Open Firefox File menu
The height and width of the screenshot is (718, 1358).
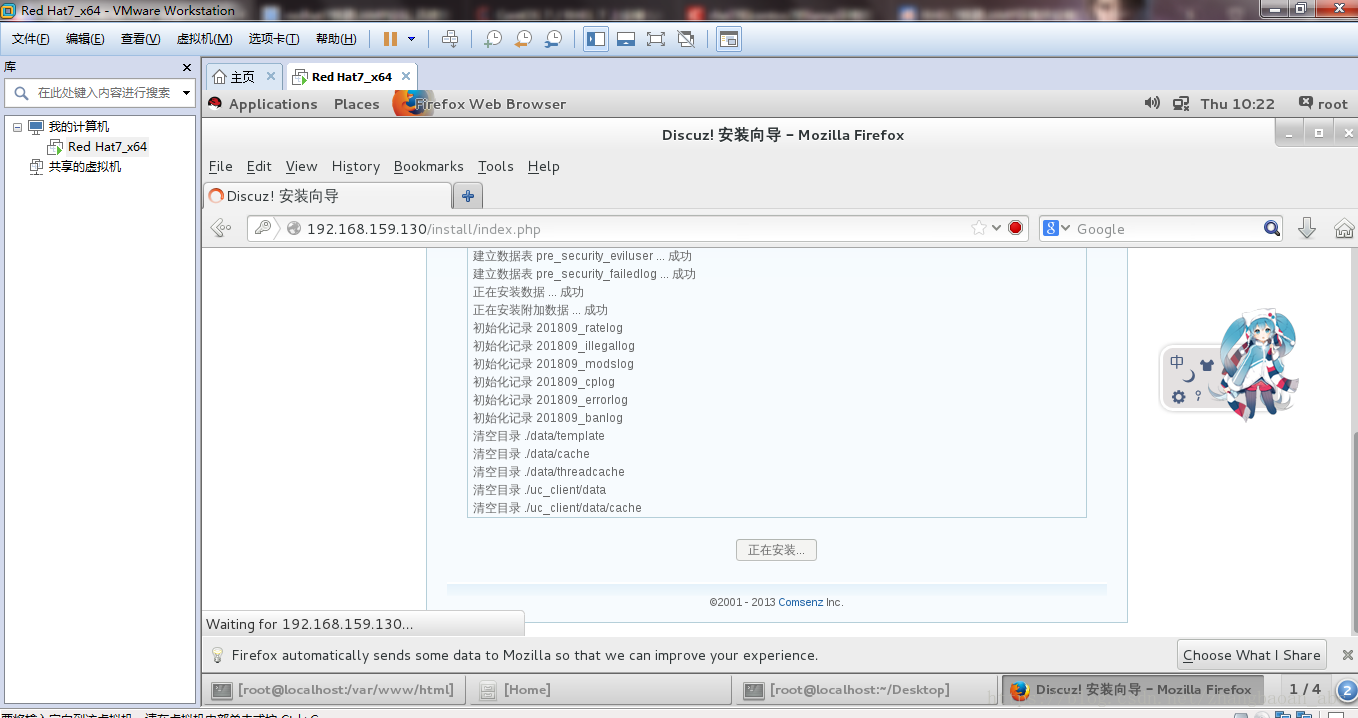(221, 167)
